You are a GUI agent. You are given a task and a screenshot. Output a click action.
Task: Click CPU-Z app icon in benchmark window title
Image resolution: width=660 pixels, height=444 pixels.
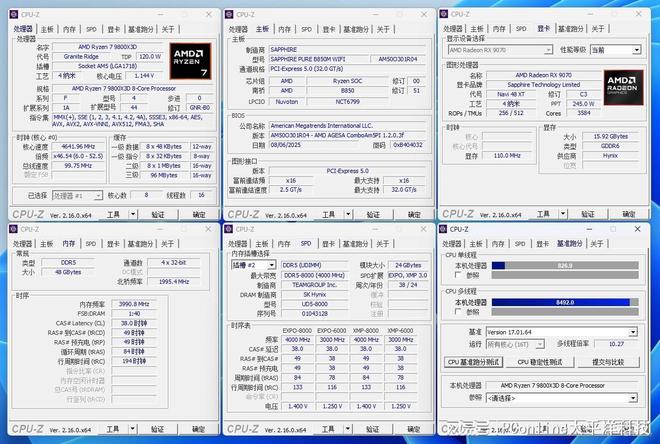tap(443, 229)
